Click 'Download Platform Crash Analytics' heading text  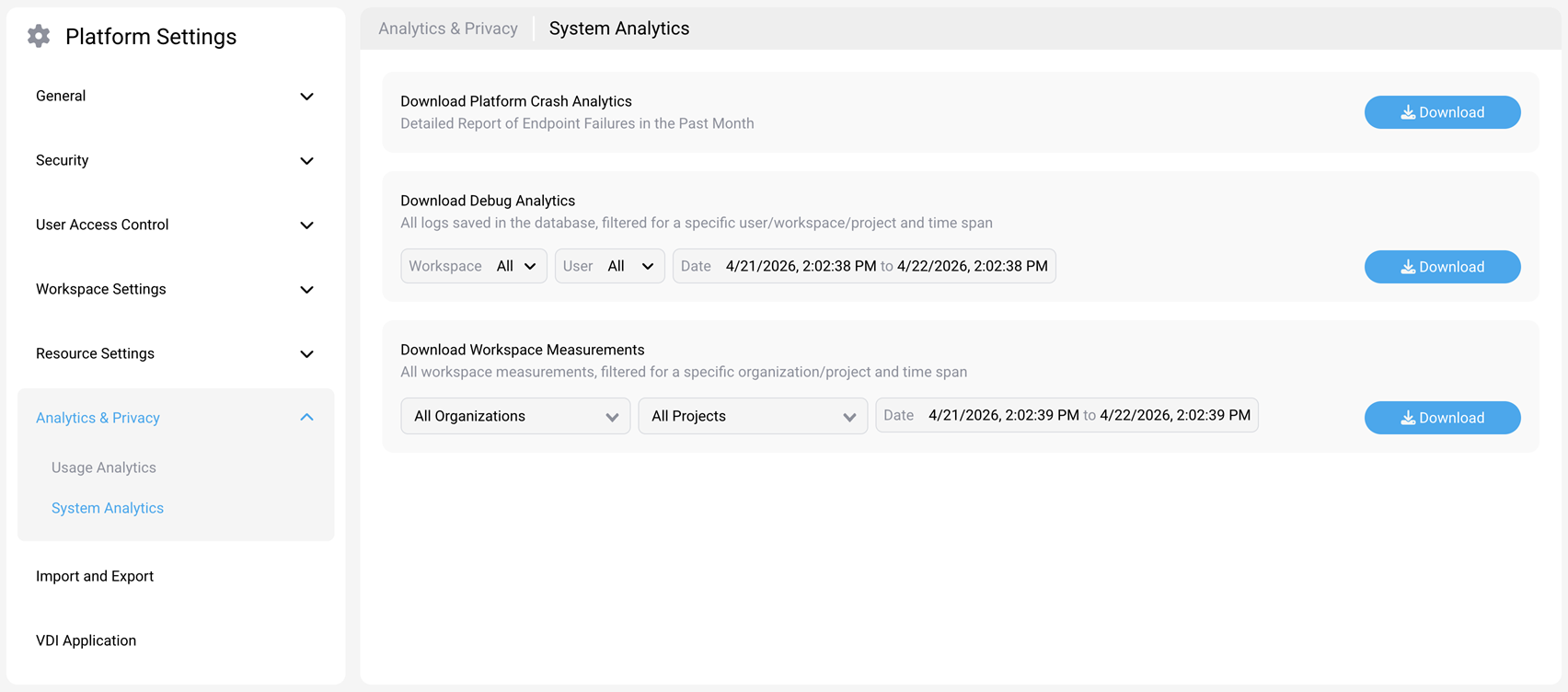(x=516, y=101)
